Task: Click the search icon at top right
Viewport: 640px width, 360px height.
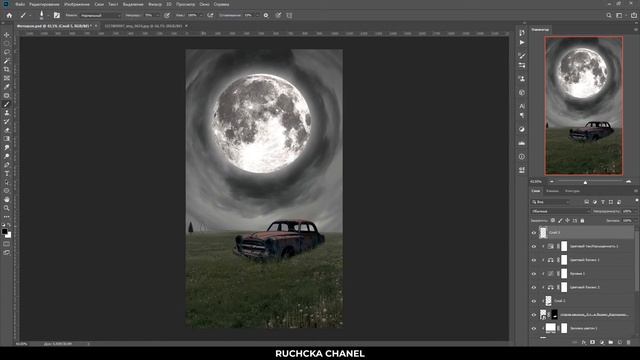Action: (609, 16)
